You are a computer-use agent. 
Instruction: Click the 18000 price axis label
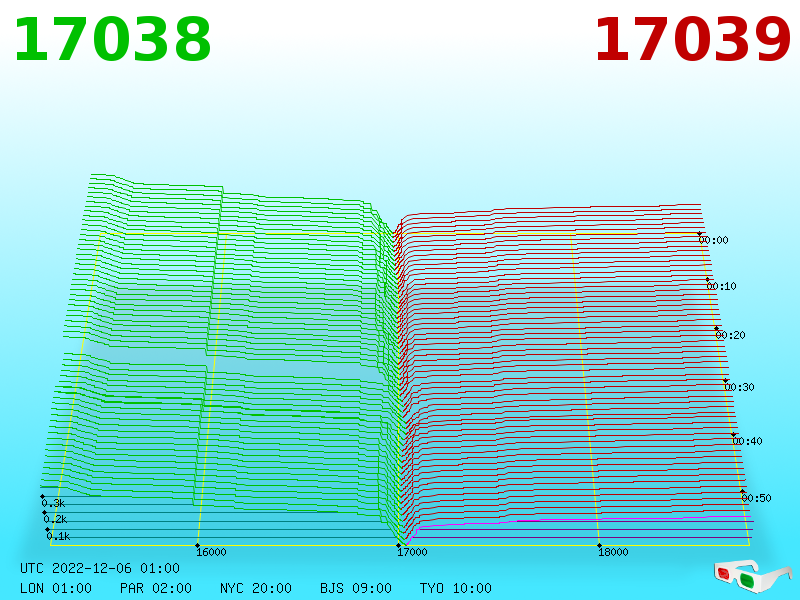click(613, 552)
